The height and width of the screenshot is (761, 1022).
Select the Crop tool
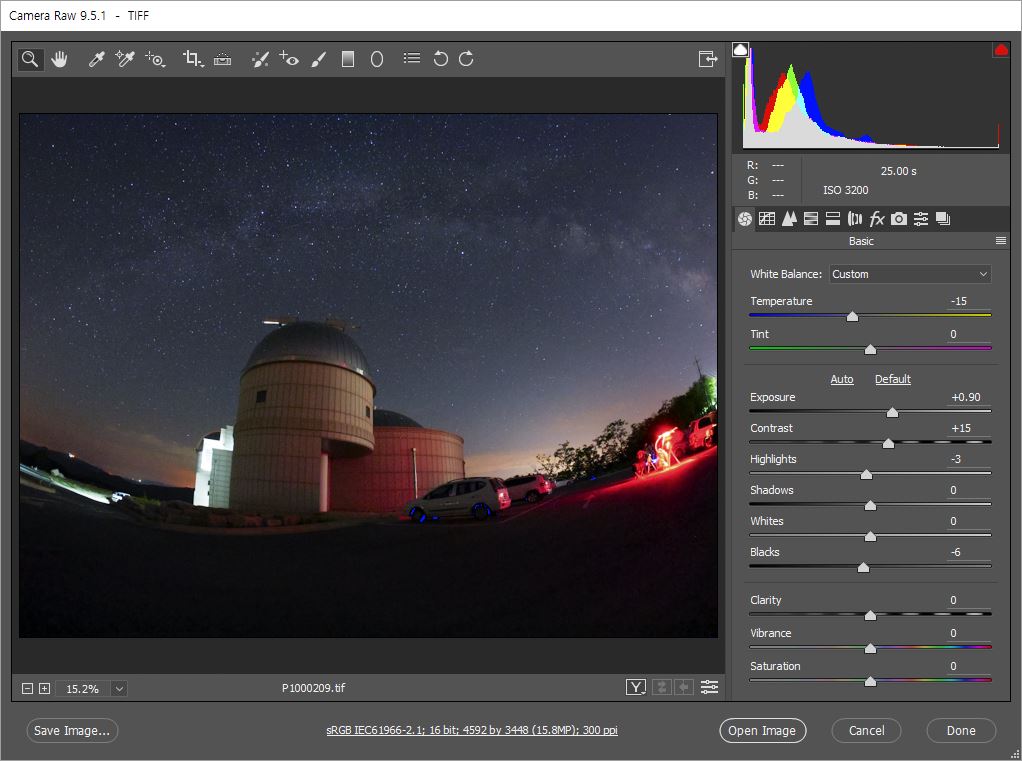pos(192,59)
